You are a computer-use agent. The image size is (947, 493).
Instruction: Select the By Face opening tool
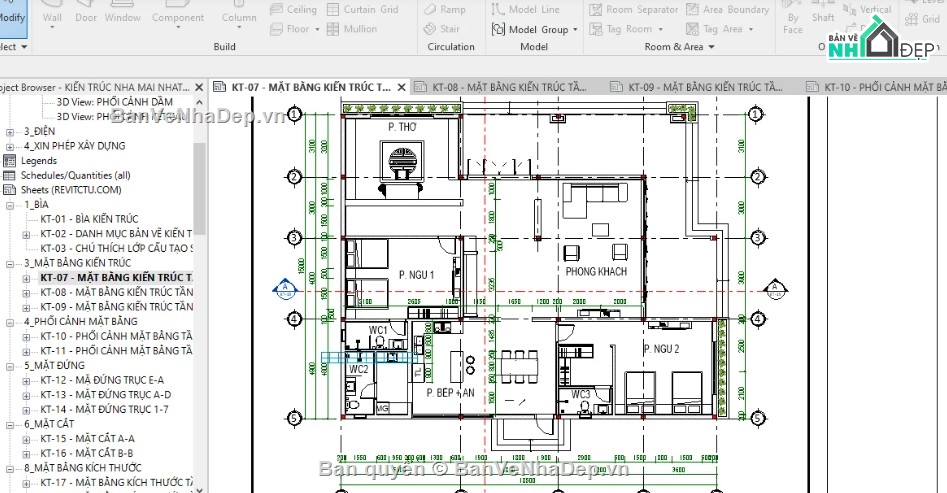tap(792, 17)
